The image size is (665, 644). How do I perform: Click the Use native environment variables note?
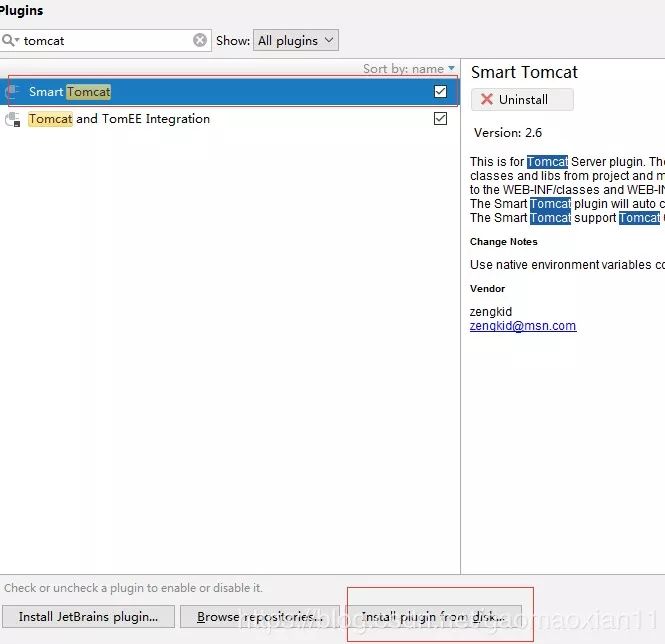567,265
